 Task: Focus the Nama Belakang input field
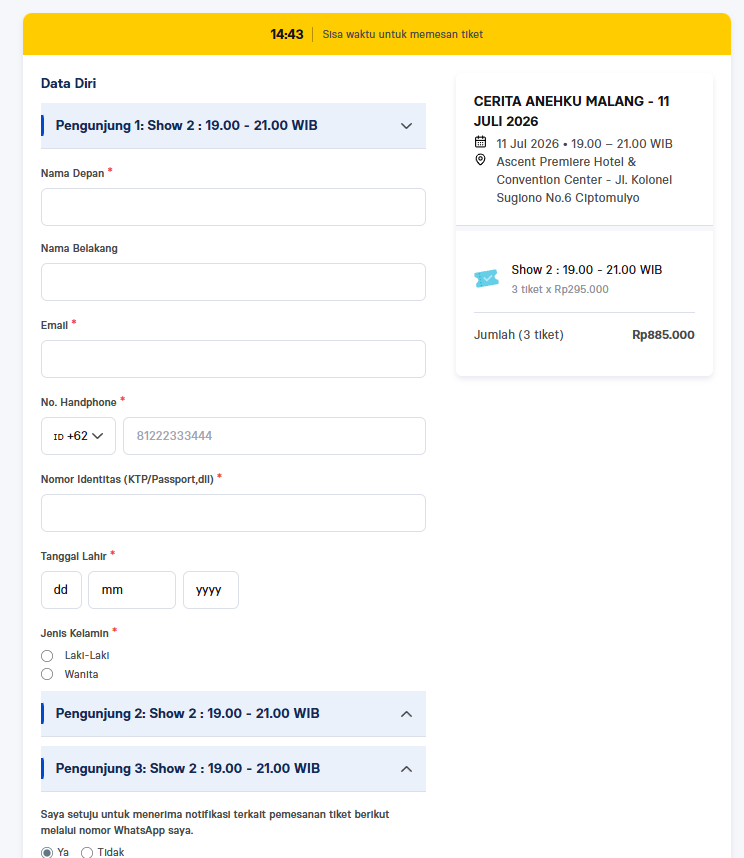[233, 282]
